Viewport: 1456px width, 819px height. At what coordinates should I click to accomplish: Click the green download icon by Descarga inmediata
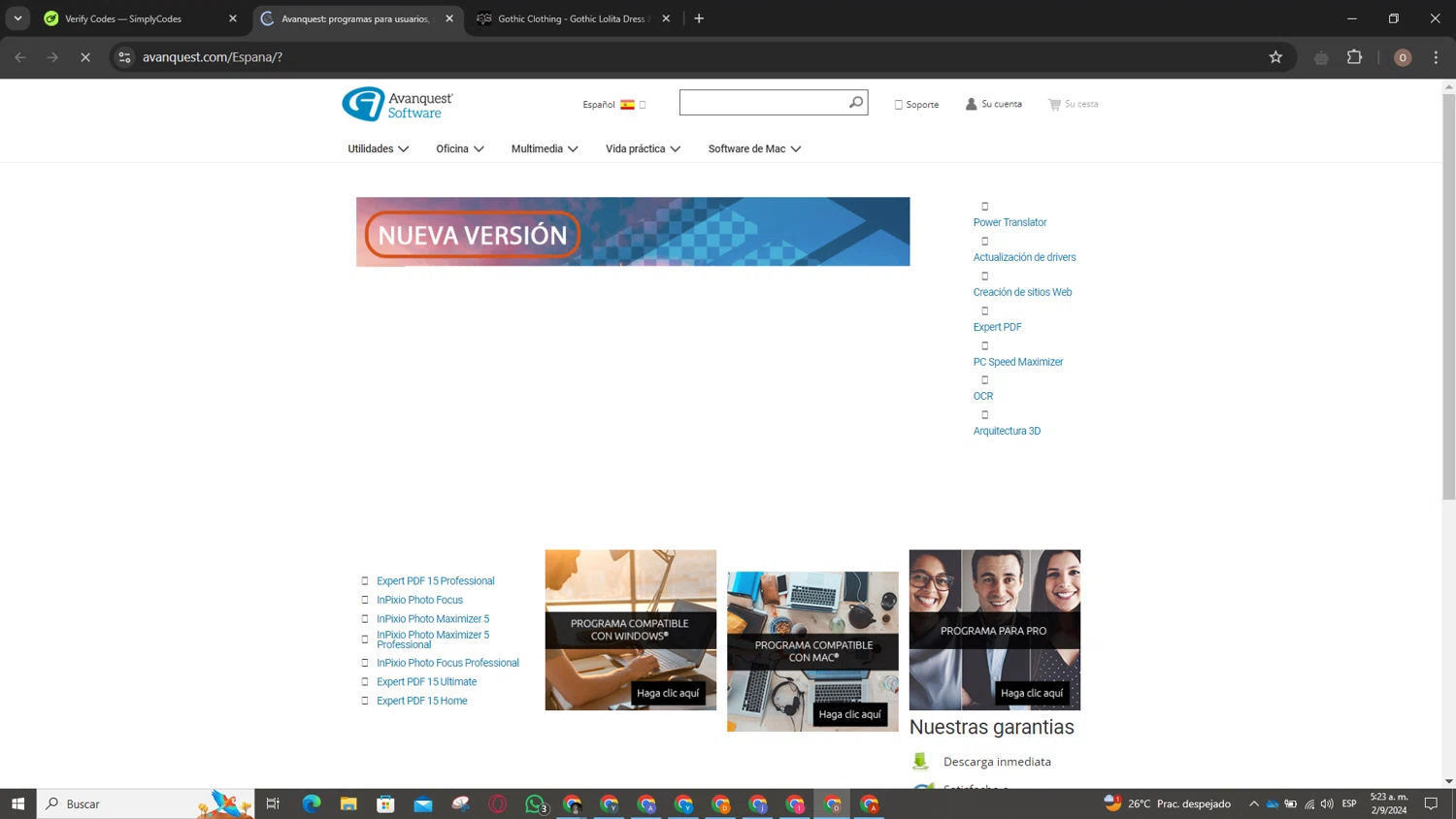tap(920, 762)
